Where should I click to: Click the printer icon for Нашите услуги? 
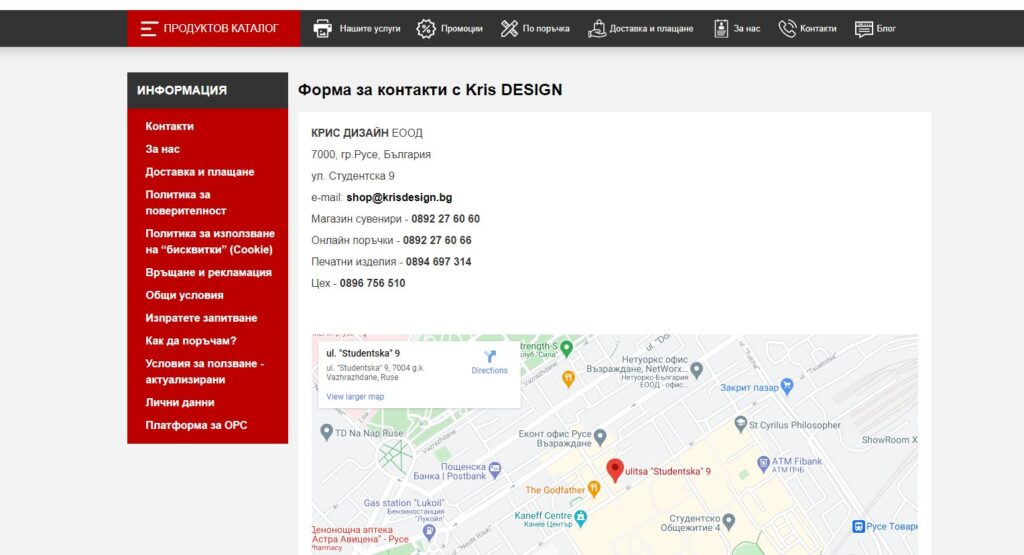click(x=323, y=29)
